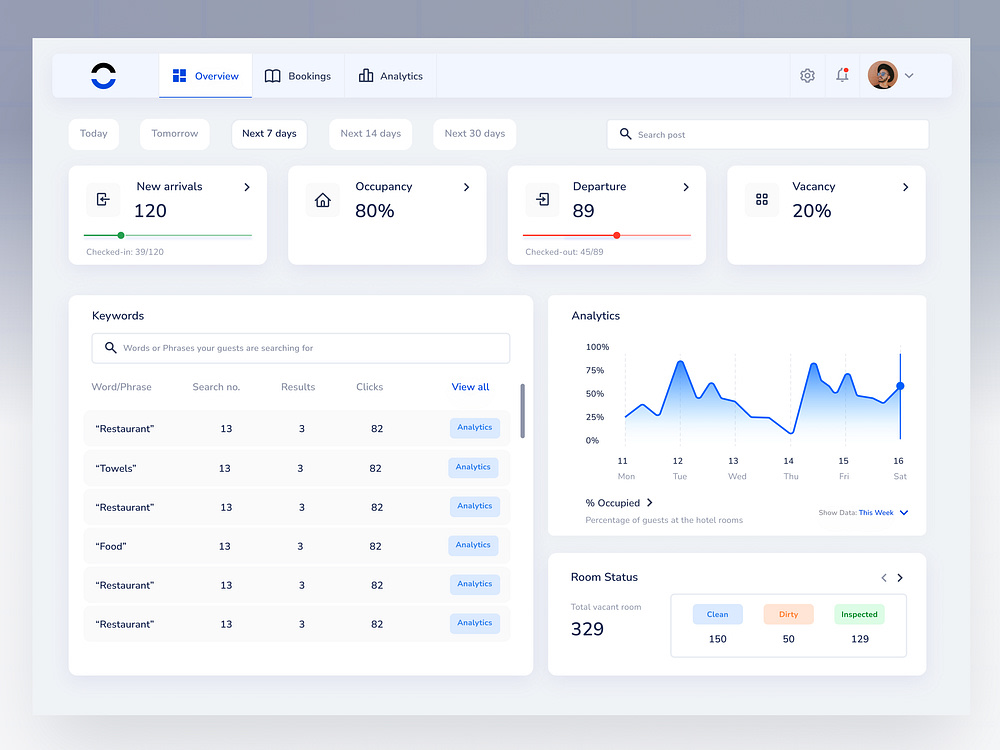Select the Next 14 days filter
The height and width of the screenshot is (750, 1000).
click(x=371, y=134)
